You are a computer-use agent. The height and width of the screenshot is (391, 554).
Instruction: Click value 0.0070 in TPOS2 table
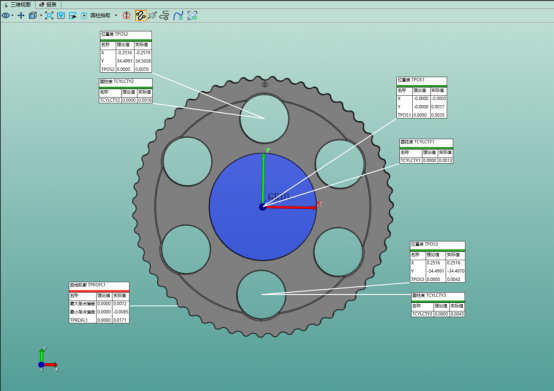142,69
